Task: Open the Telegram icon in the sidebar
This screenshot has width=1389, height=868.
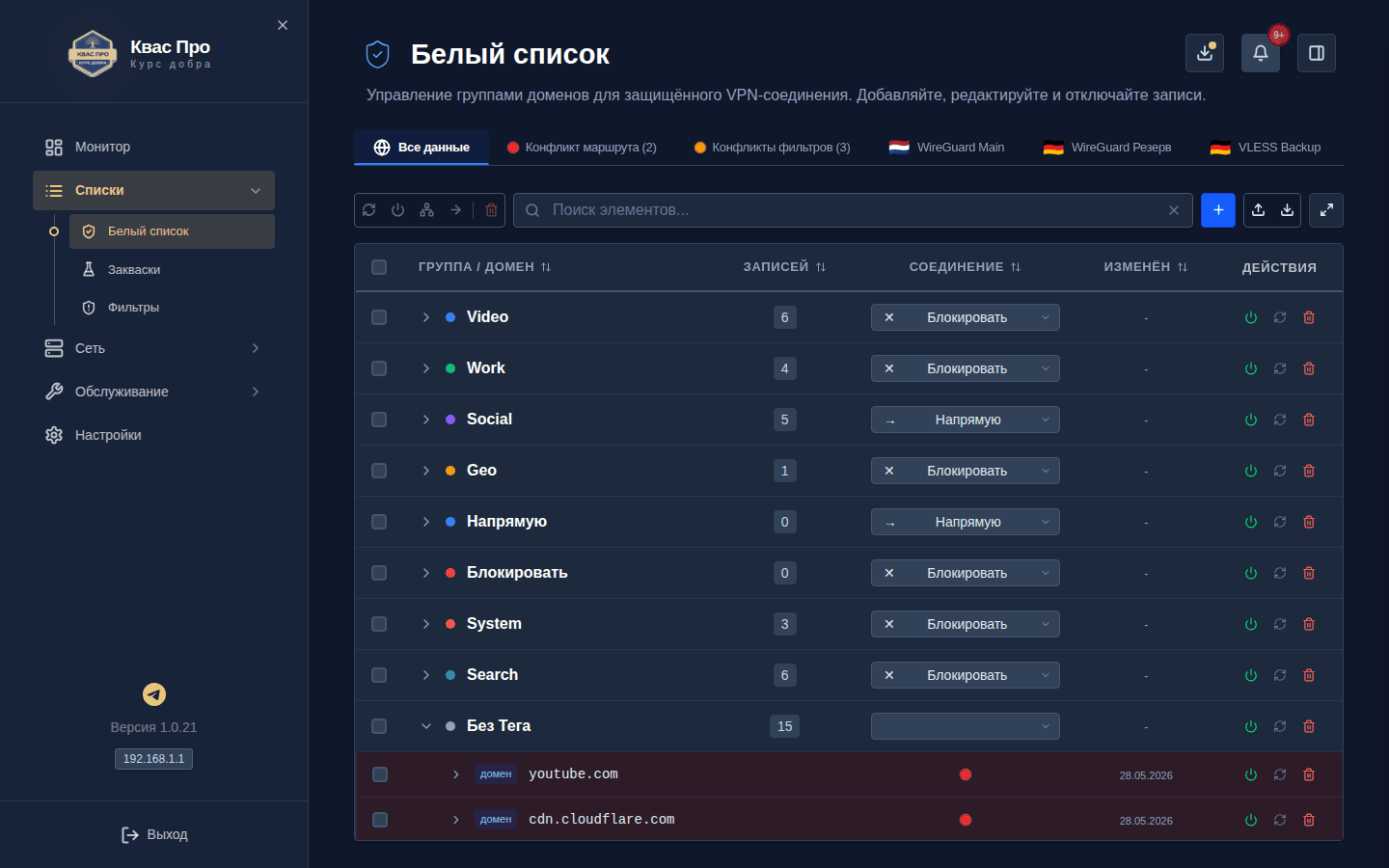Action: tap(154, 694)
